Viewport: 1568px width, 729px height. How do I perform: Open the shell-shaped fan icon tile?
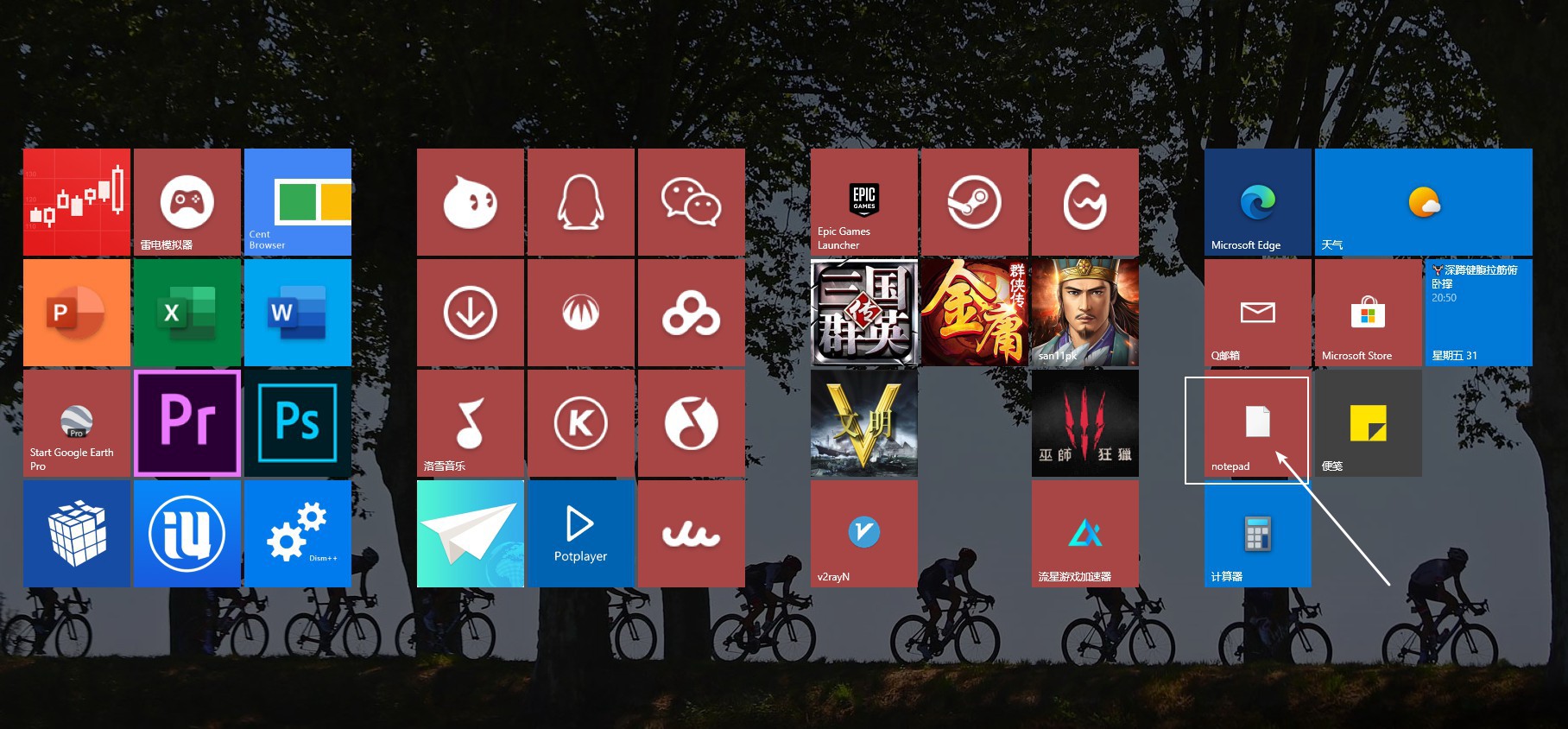pyautogui.click(x=581, y=313)
